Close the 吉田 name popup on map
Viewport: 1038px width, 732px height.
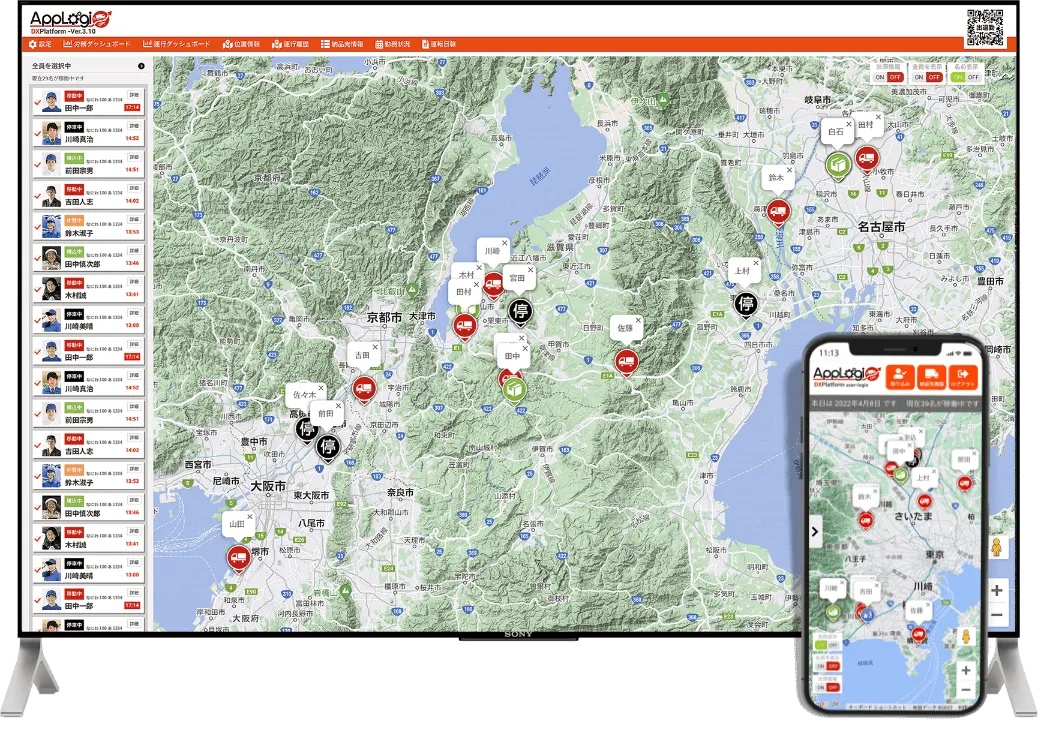click(376, 346)
